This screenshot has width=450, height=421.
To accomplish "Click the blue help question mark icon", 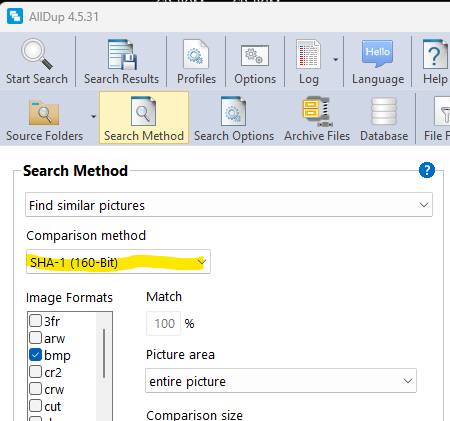I will coord(427,170).
